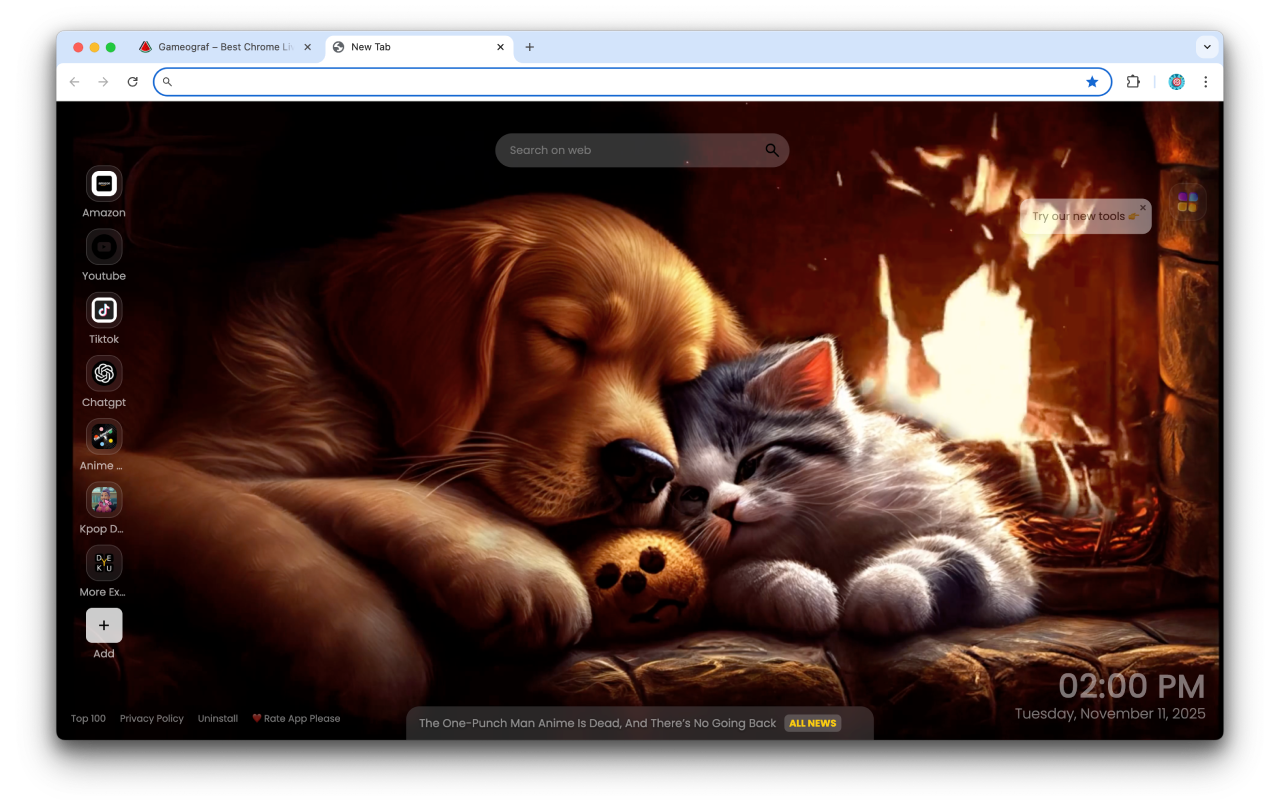
Task: Close the Gameograf tab
Action: pos(307,47)
